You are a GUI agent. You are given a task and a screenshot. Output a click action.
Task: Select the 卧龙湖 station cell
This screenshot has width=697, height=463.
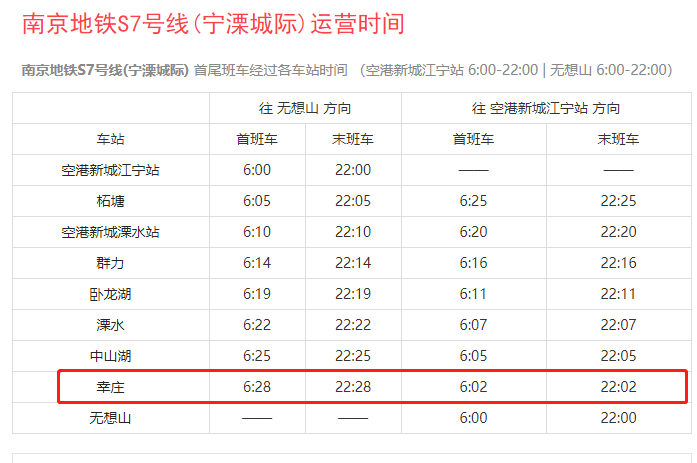(110, 294)
